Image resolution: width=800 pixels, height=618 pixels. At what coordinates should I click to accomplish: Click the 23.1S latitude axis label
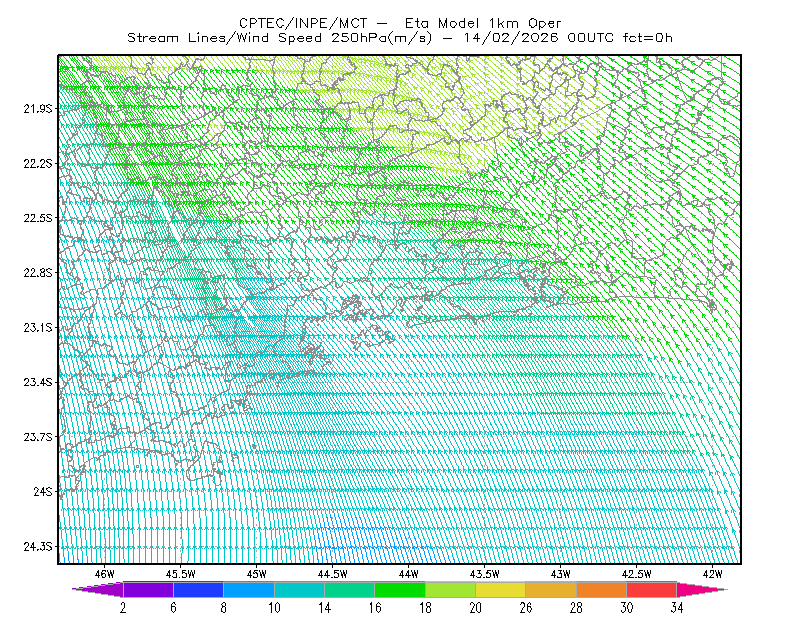38,327
